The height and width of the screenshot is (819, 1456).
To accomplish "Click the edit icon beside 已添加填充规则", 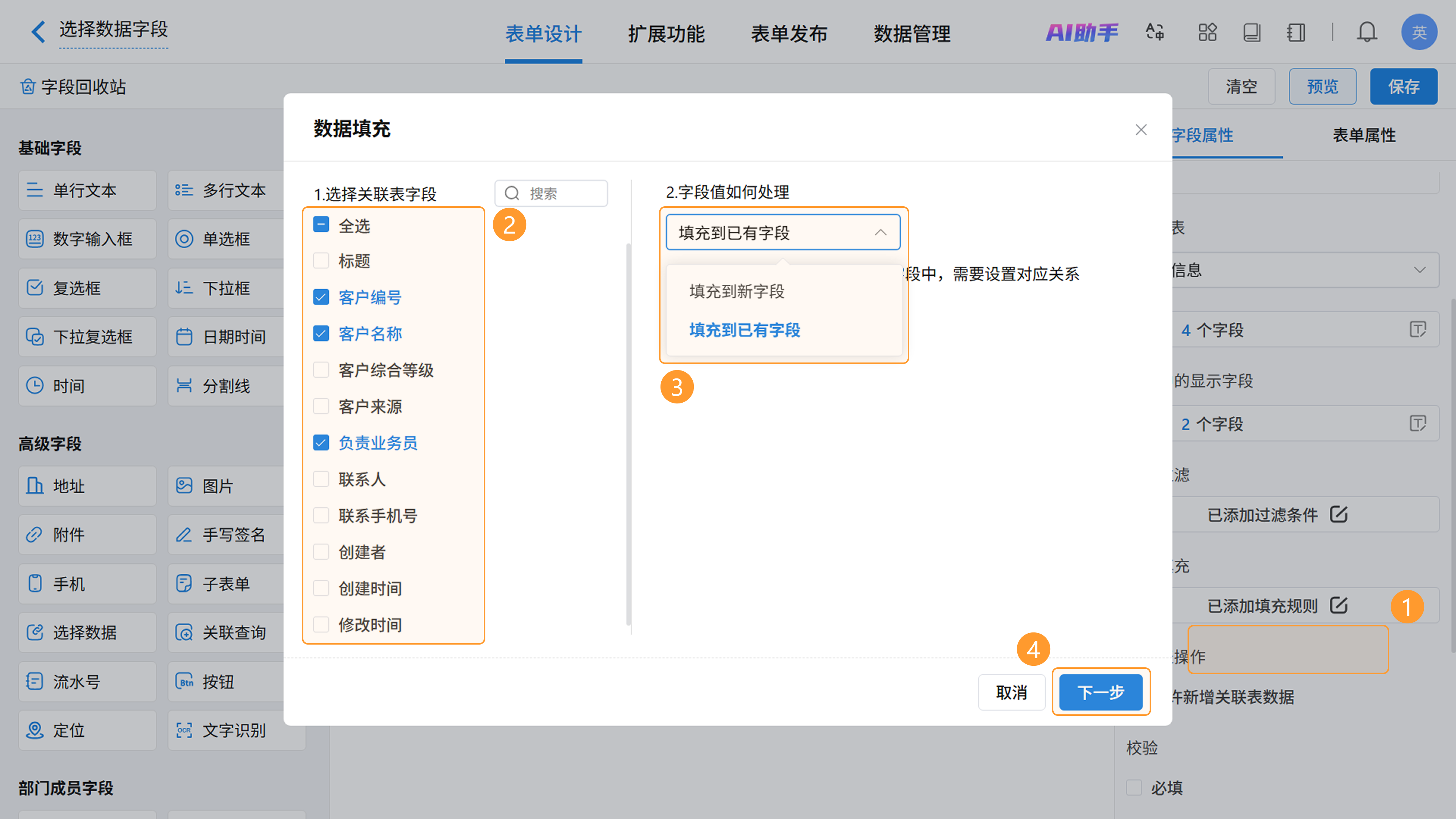I will (x=1338, y=606).
